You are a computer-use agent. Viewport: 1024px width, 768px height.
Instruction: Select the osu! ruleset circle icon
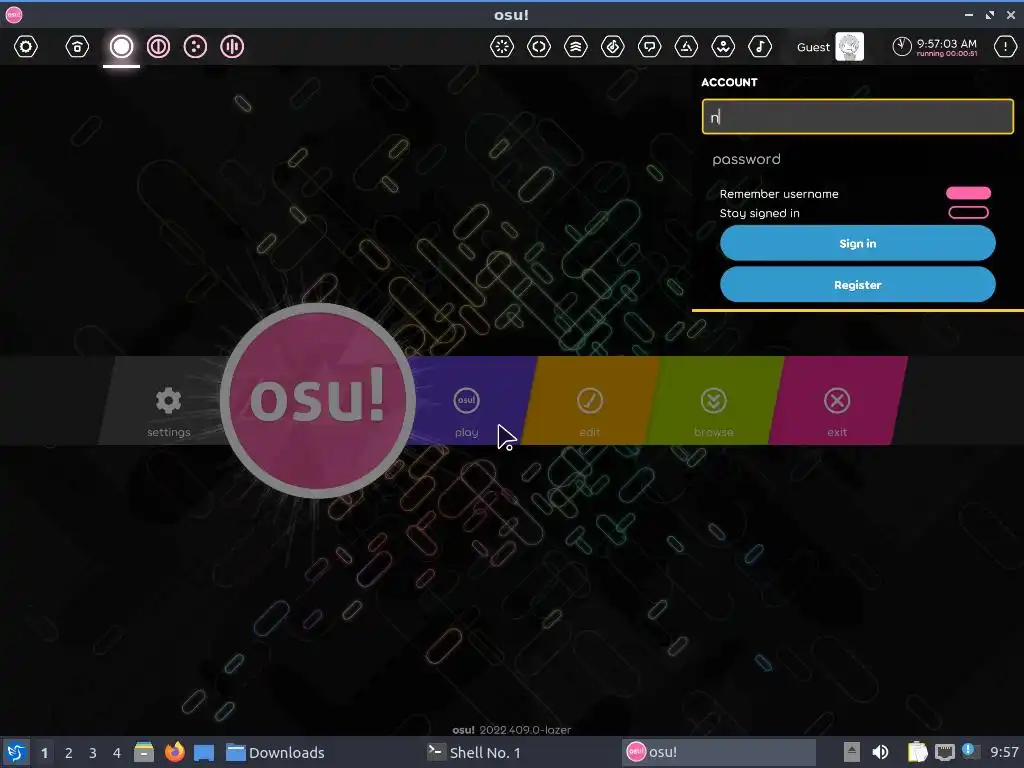point(121,46)
